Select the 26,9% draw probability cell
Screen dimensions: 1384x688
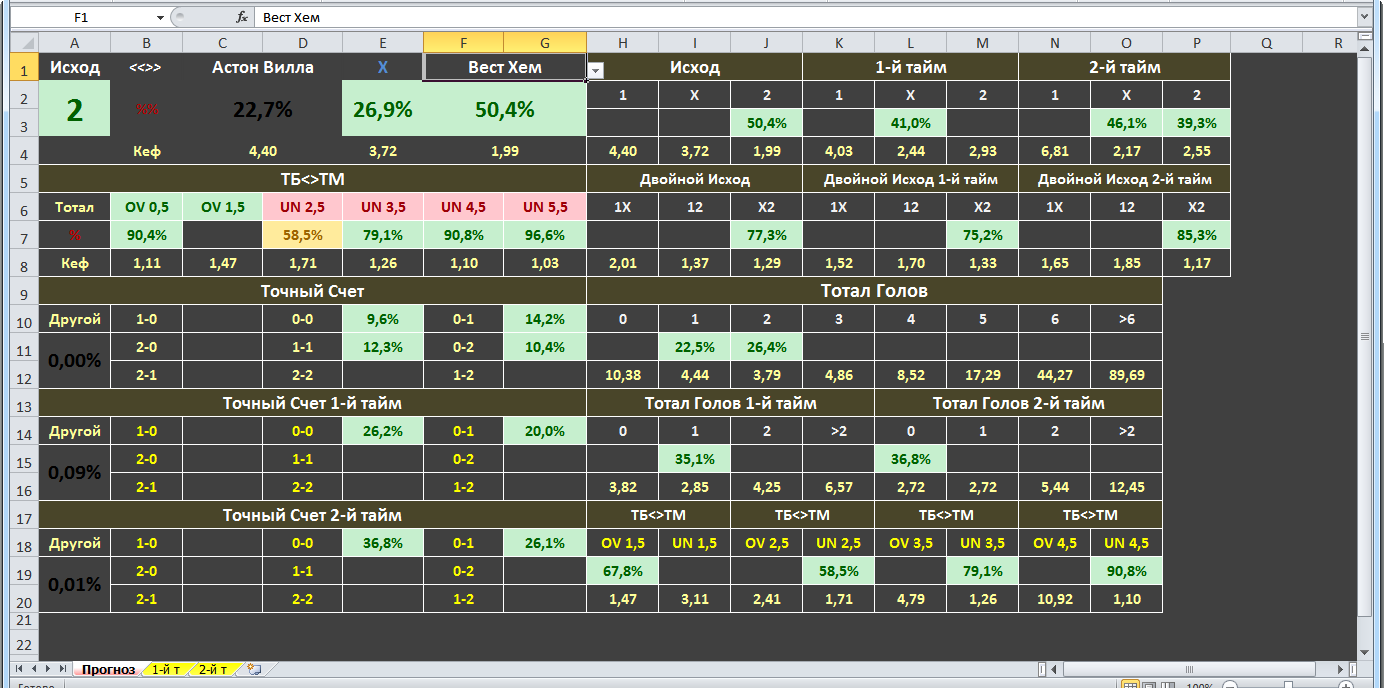click(383, 110)
